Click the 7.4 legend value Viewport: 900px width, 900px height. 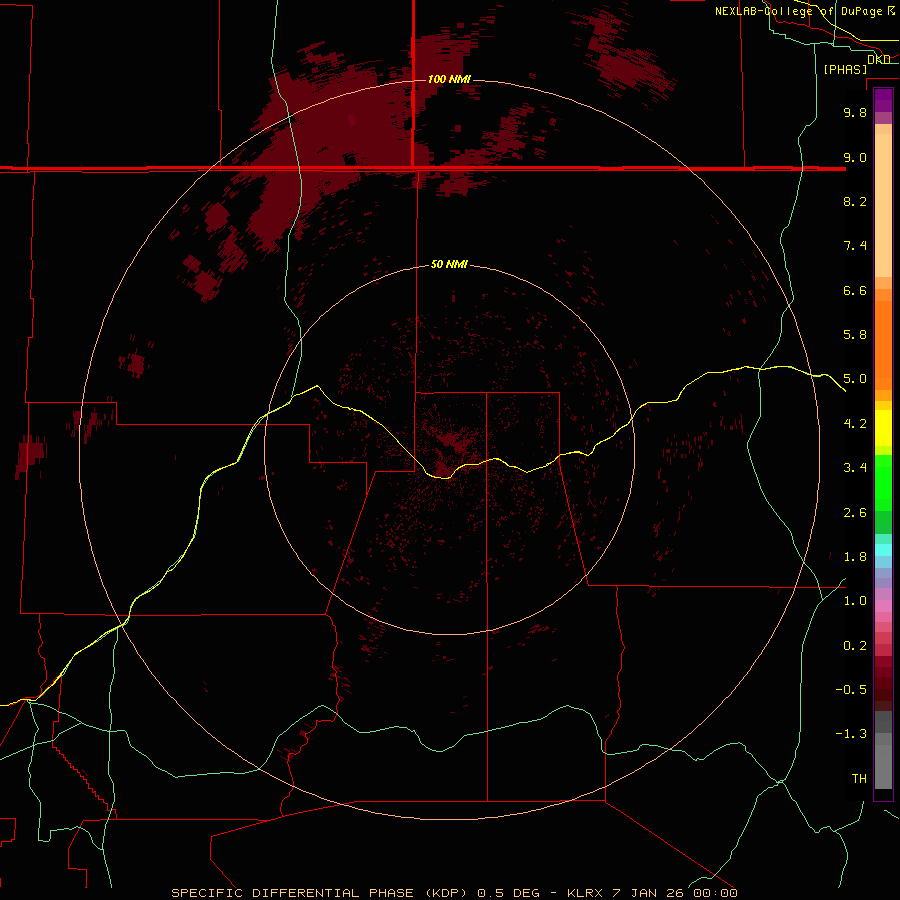pyautogui.click(x=855, y=246)
